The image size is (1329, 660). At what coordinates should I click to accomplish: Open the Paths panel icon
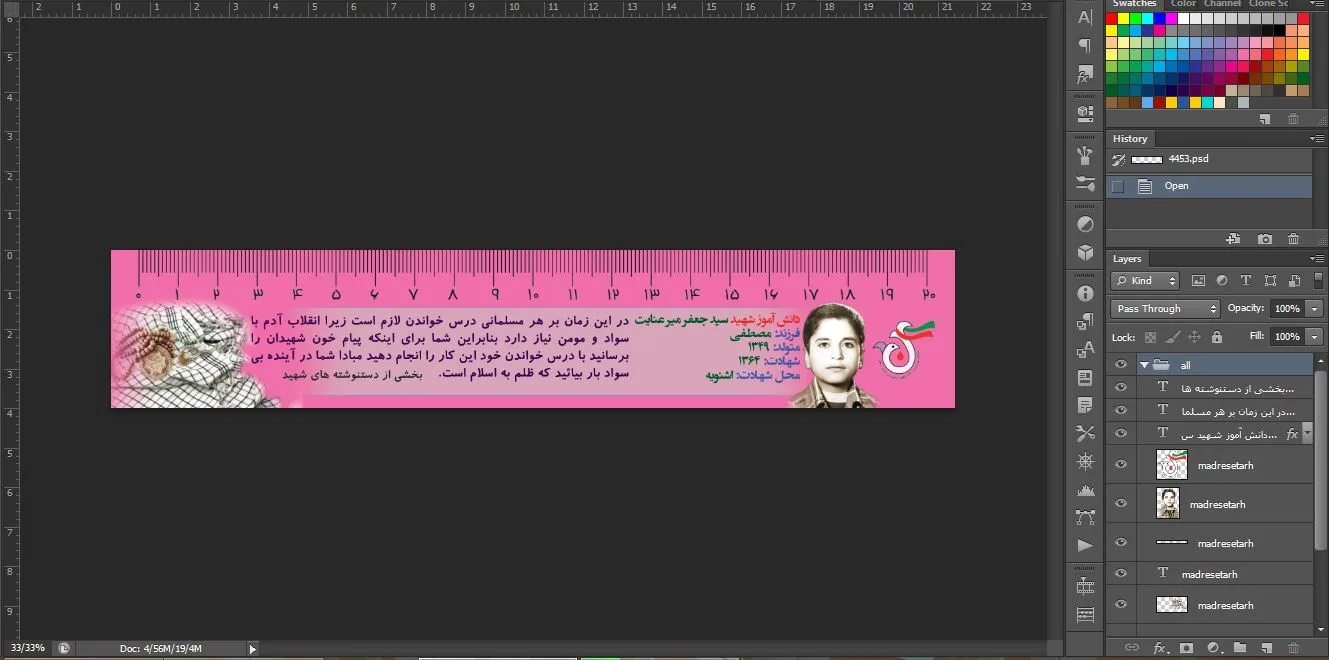coord(1085,517)
